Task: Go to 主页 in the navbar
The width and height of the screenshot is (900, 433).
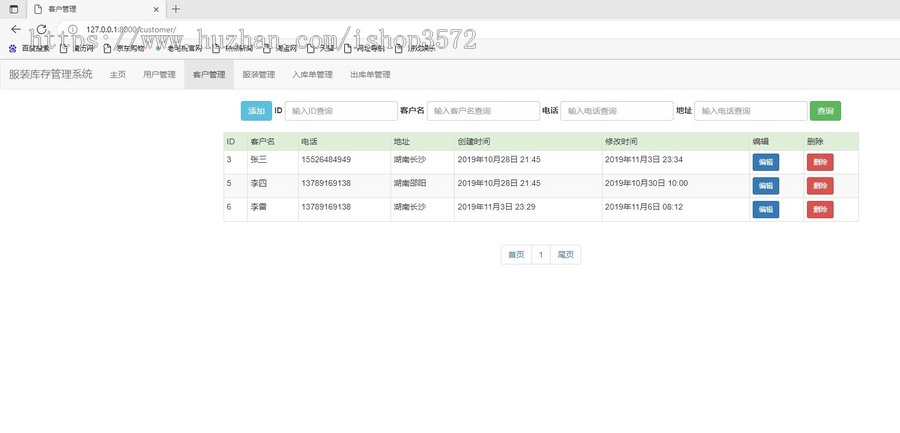Action: pos(118,75)
